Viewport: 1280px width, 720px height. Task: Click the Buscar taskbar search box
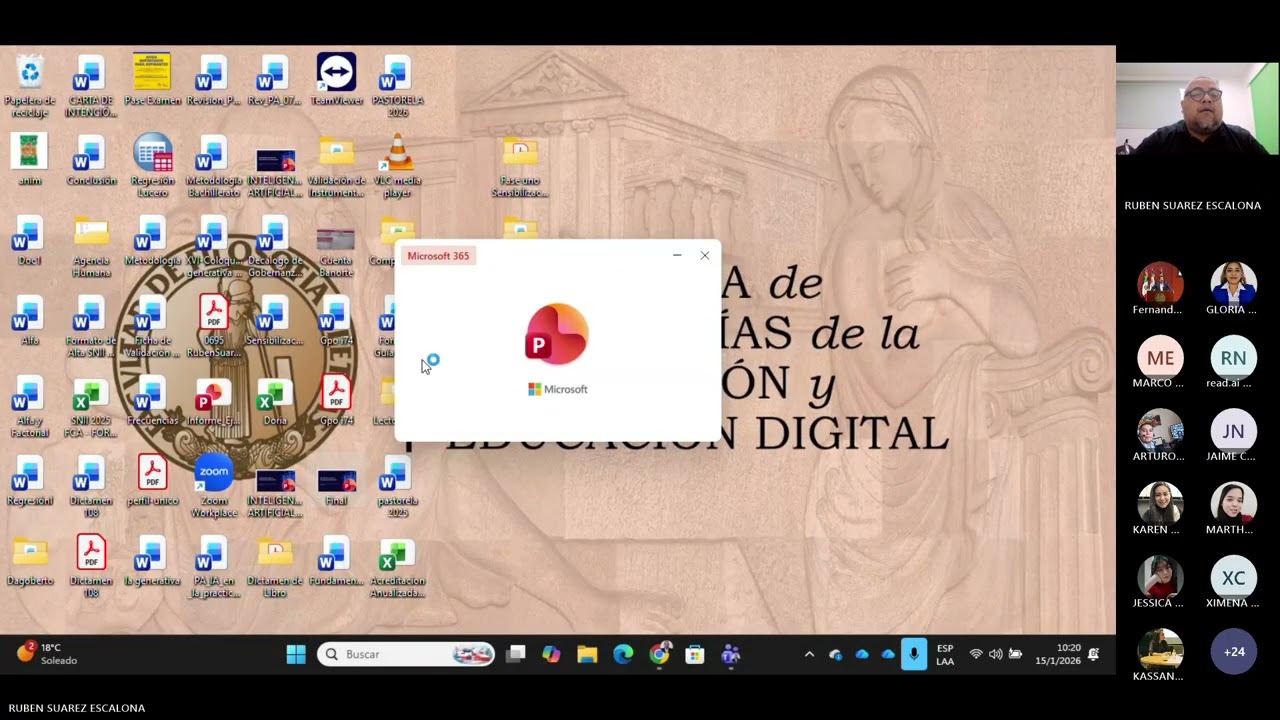coord(405,654)
